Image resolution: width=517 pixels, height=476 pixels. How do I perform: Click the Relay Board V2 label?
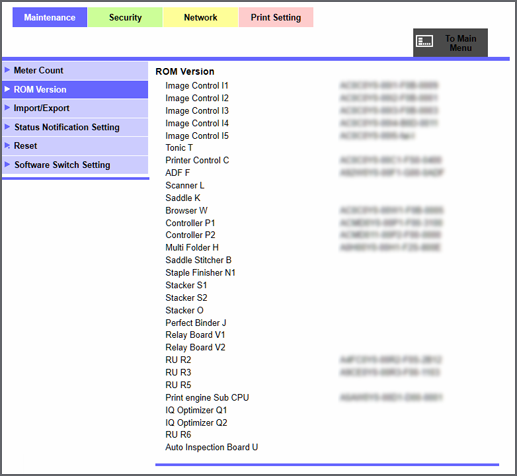click(195, 348)
